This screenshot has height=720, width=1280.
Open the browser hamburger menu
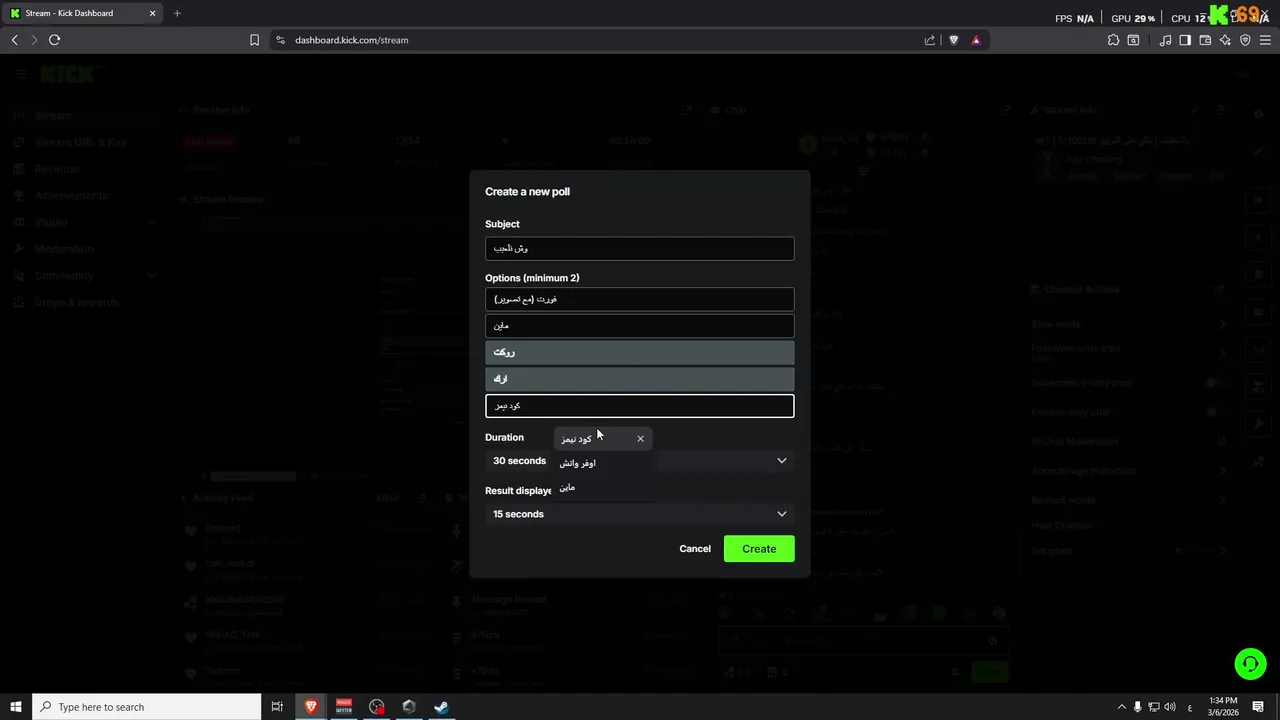pos(1265,40)
